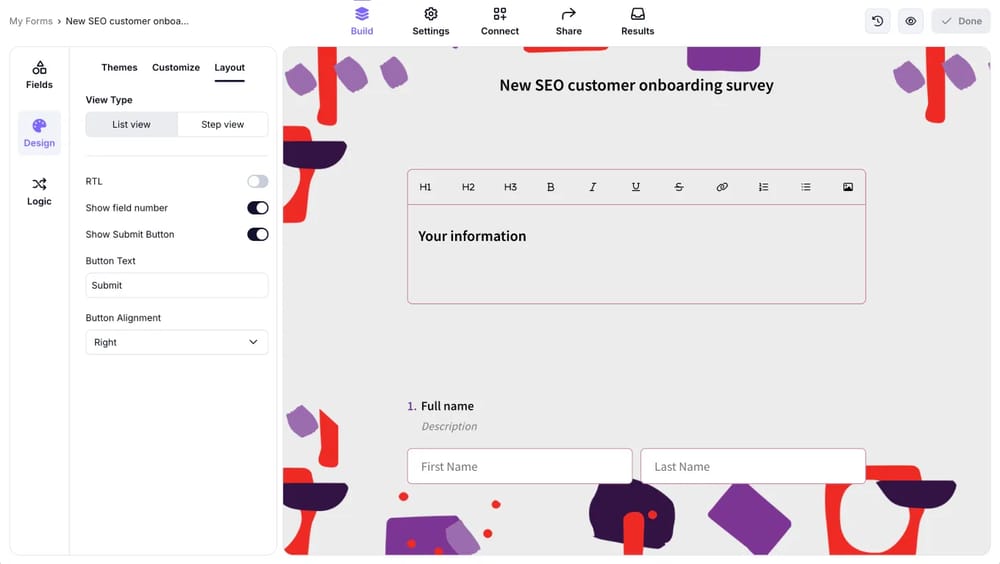
Task: Disable Show field number toggle
Action: [x=257, y=208]
